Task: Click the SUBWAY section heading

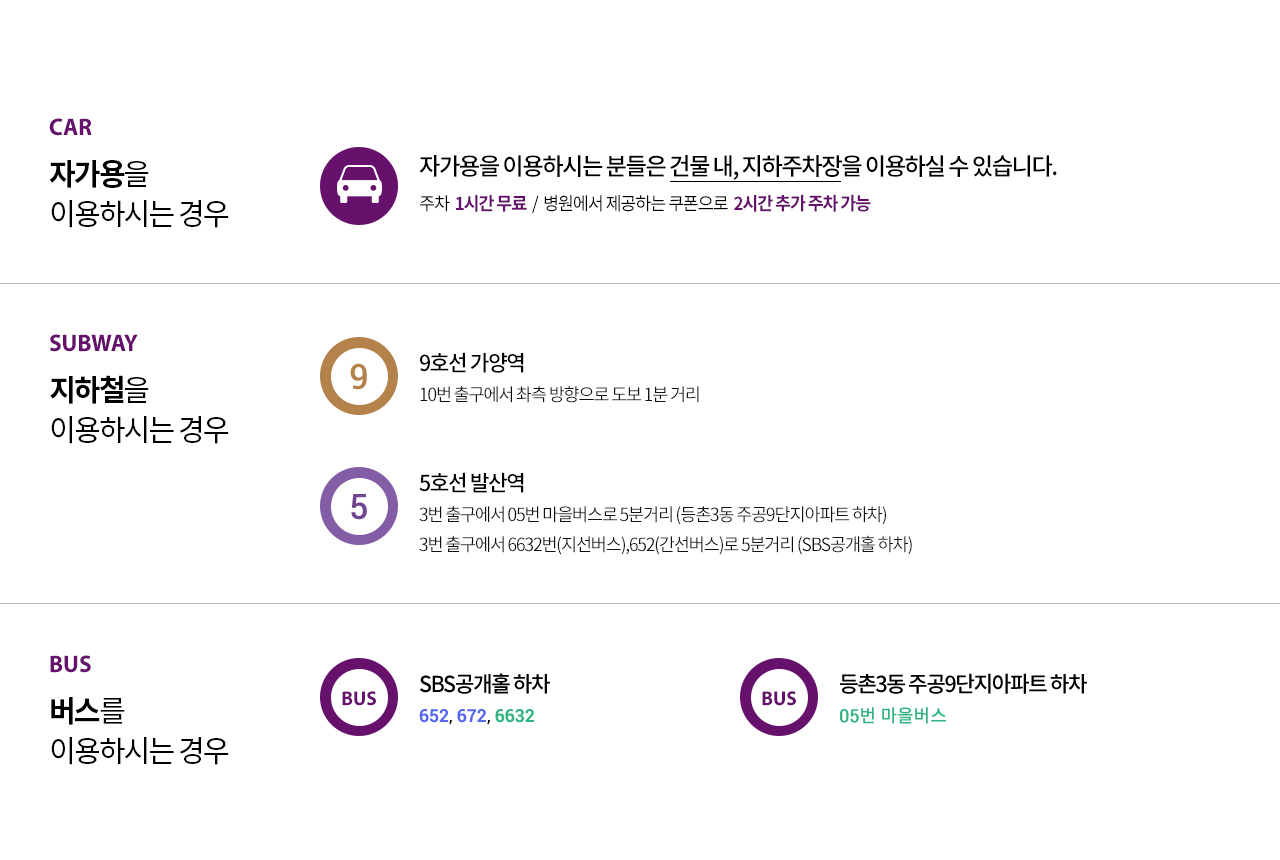Action: (x=93, y=343)
